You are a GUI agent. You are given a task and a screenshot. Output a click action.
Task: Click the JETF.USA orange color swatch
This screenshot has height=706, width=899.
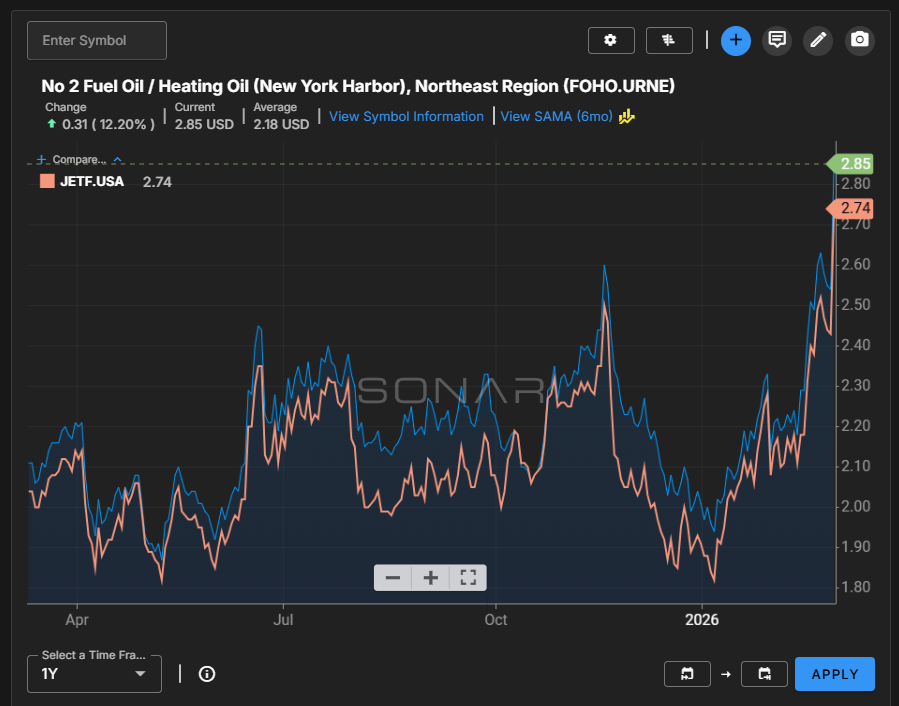pyautogui.click(x=47, y=181)
